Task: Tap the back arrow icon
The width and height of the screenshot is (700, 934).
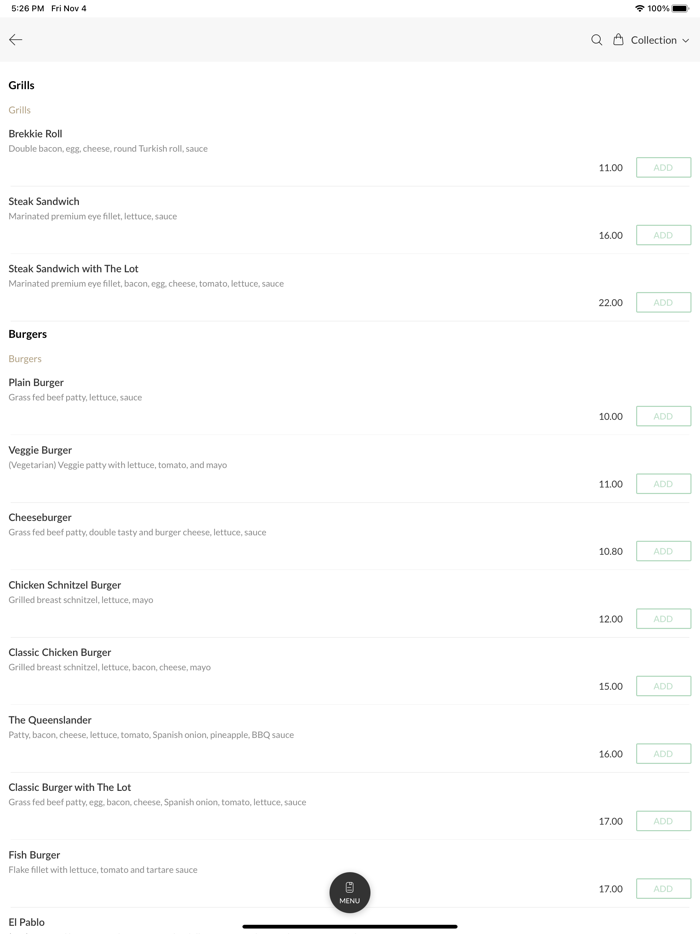Action: [x=16, y=40]
